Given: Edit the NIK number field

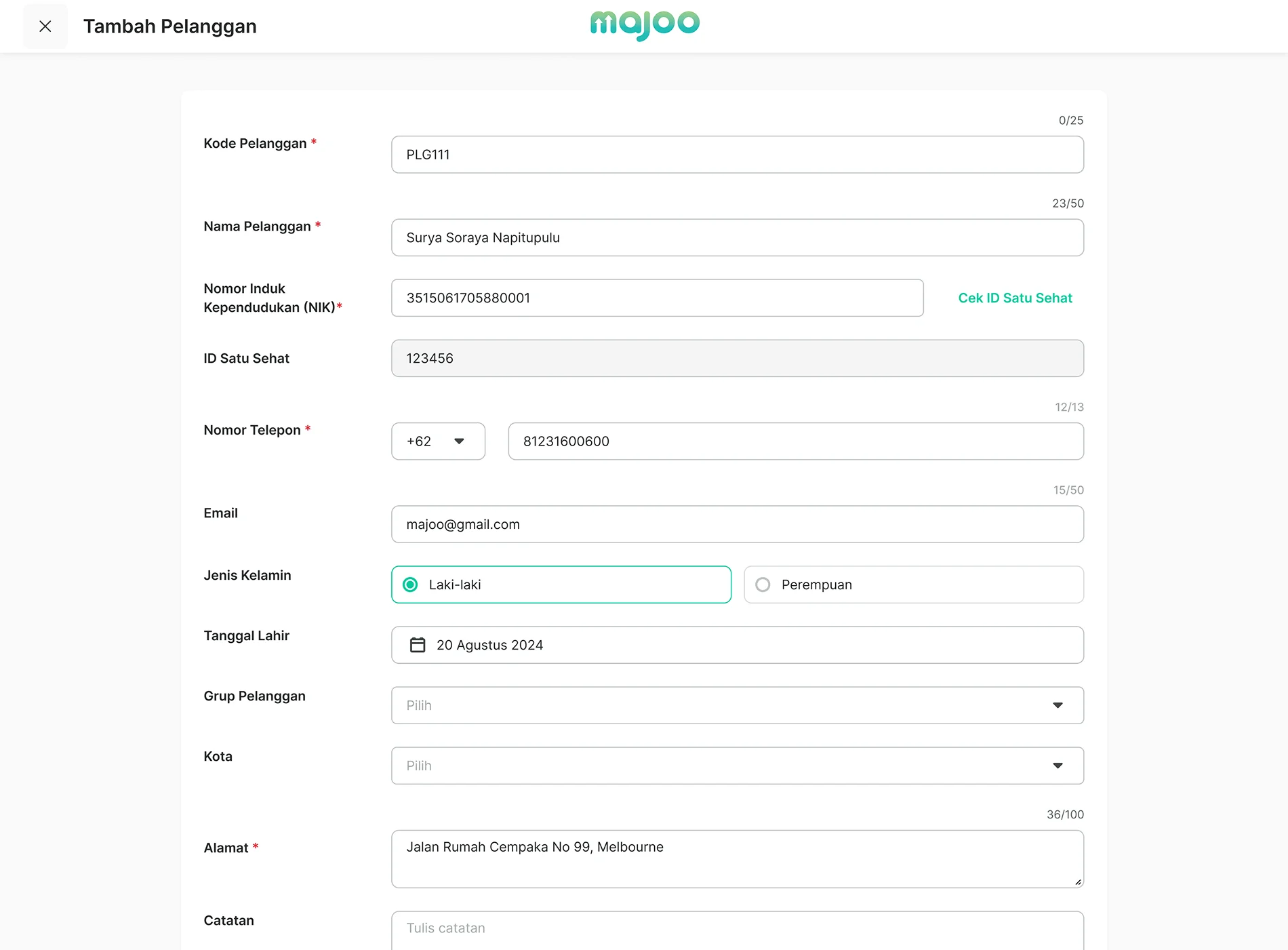Looking at the screenshot, I should tap(657, 298).
